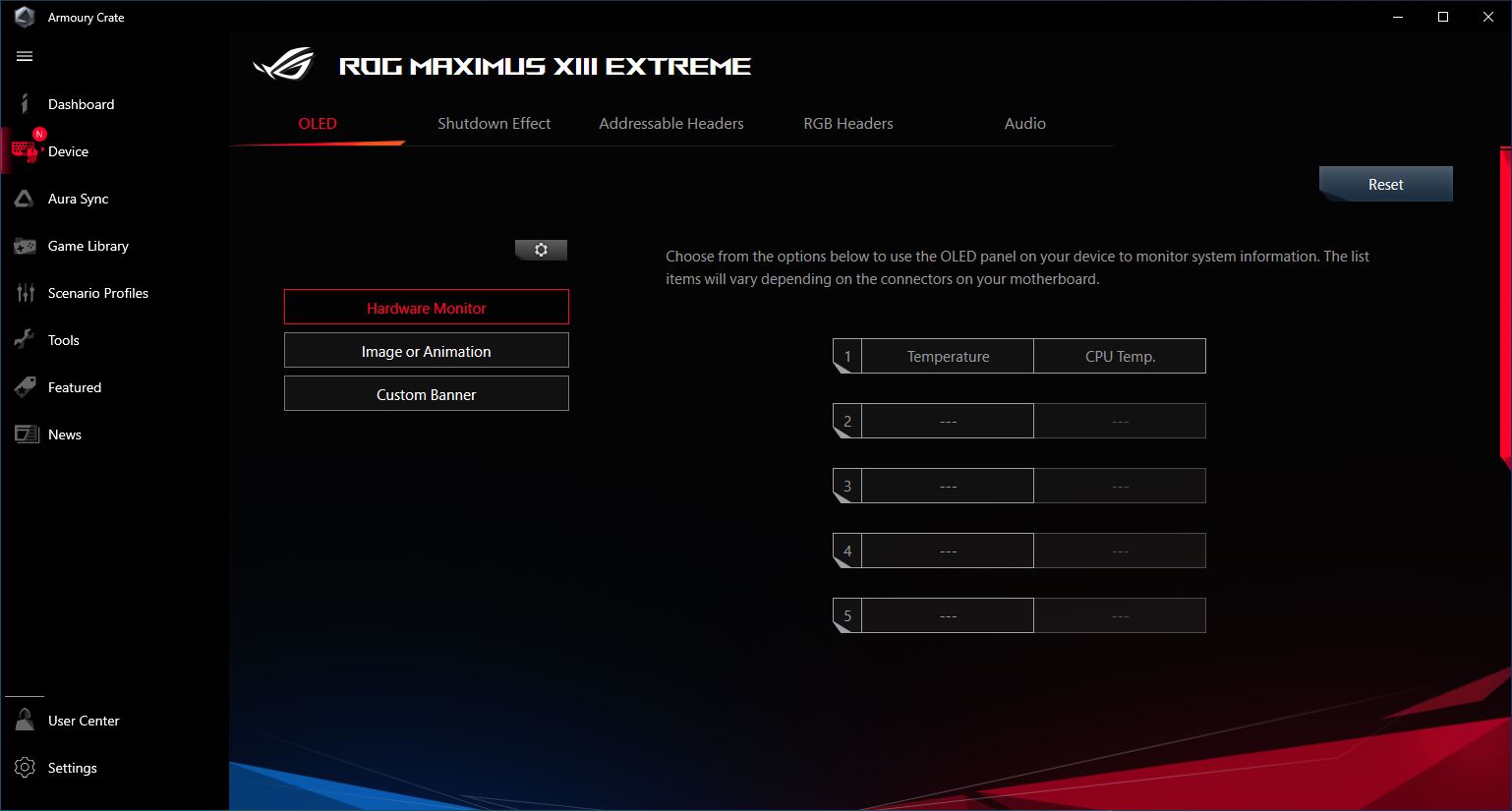Open the hamburger menu in sidebar
Image resolution: width=1512 pixels, height=811 pixels.
pyautogui.click(x=25, y=56)
